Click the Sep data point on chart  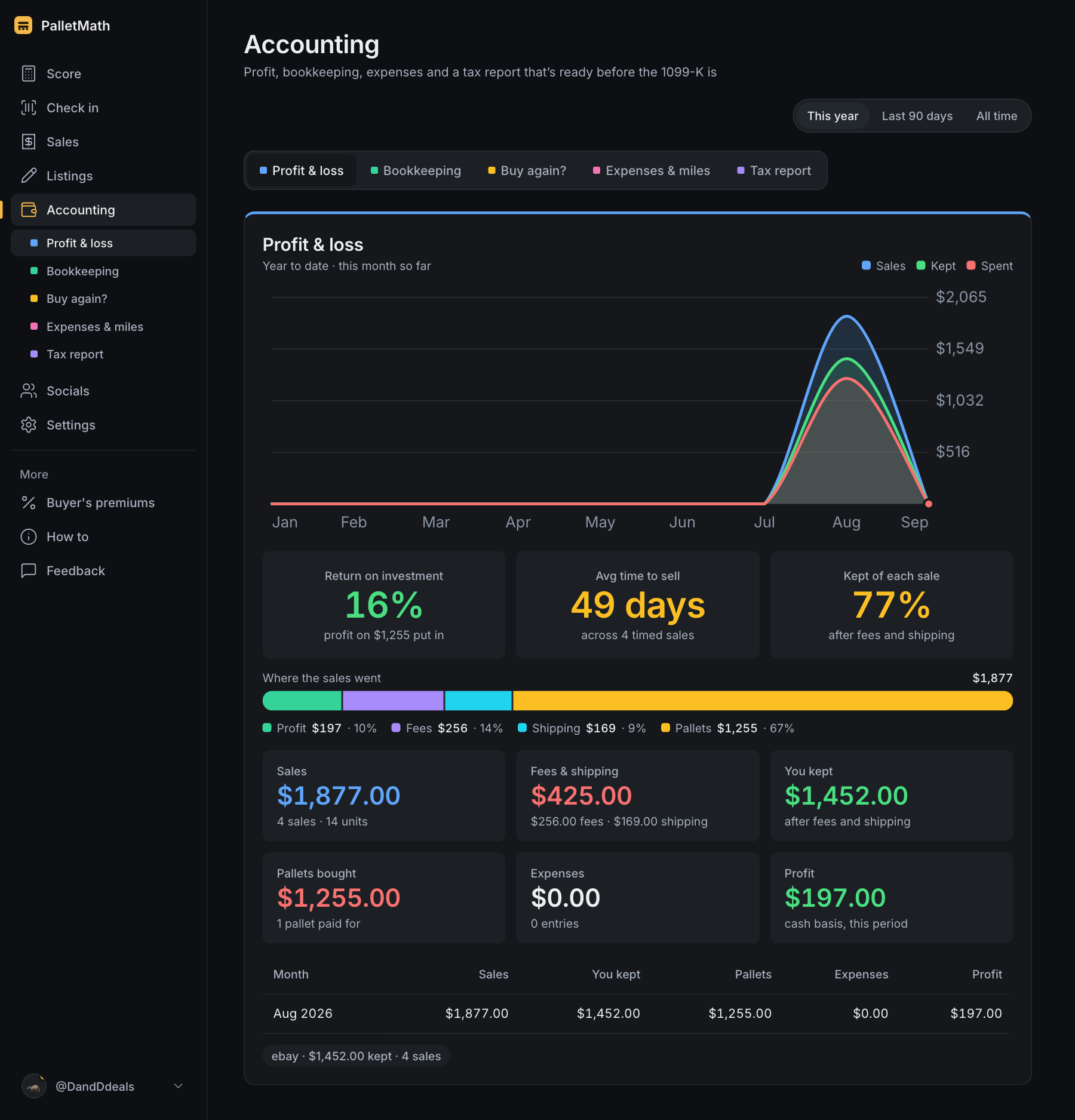click(x=928, y=504)
